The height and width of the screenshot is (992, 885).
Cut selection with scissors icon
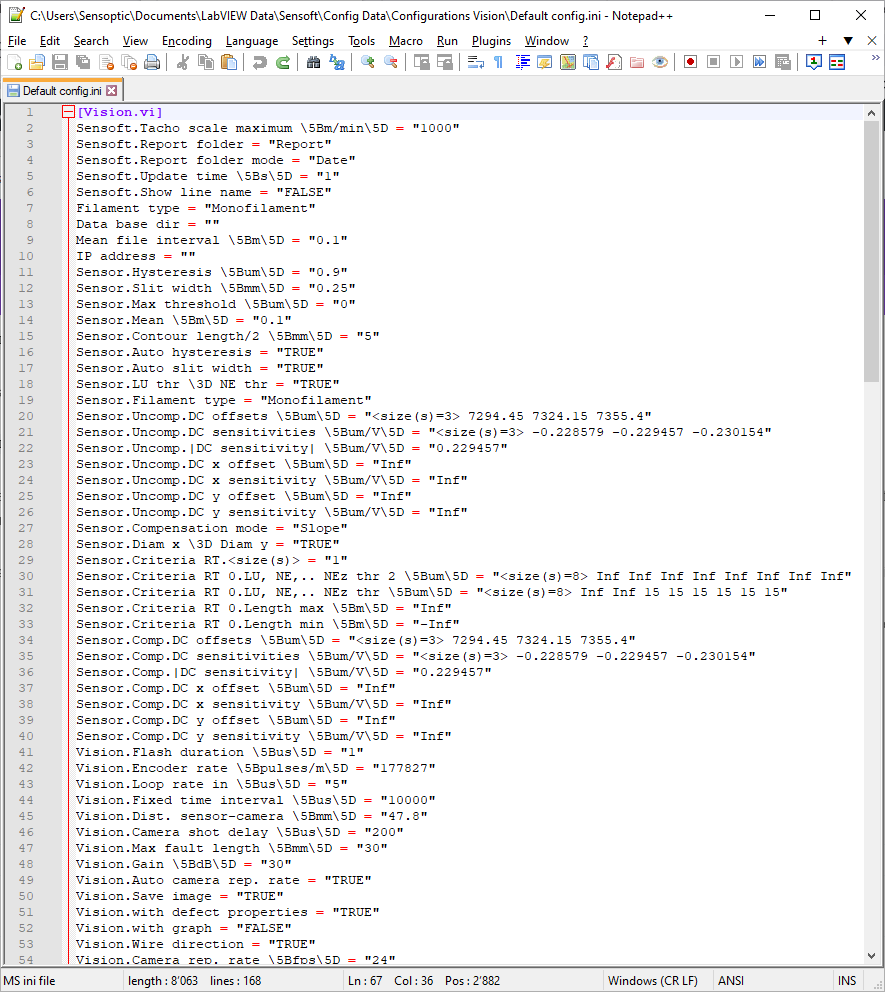click(183, 62)
